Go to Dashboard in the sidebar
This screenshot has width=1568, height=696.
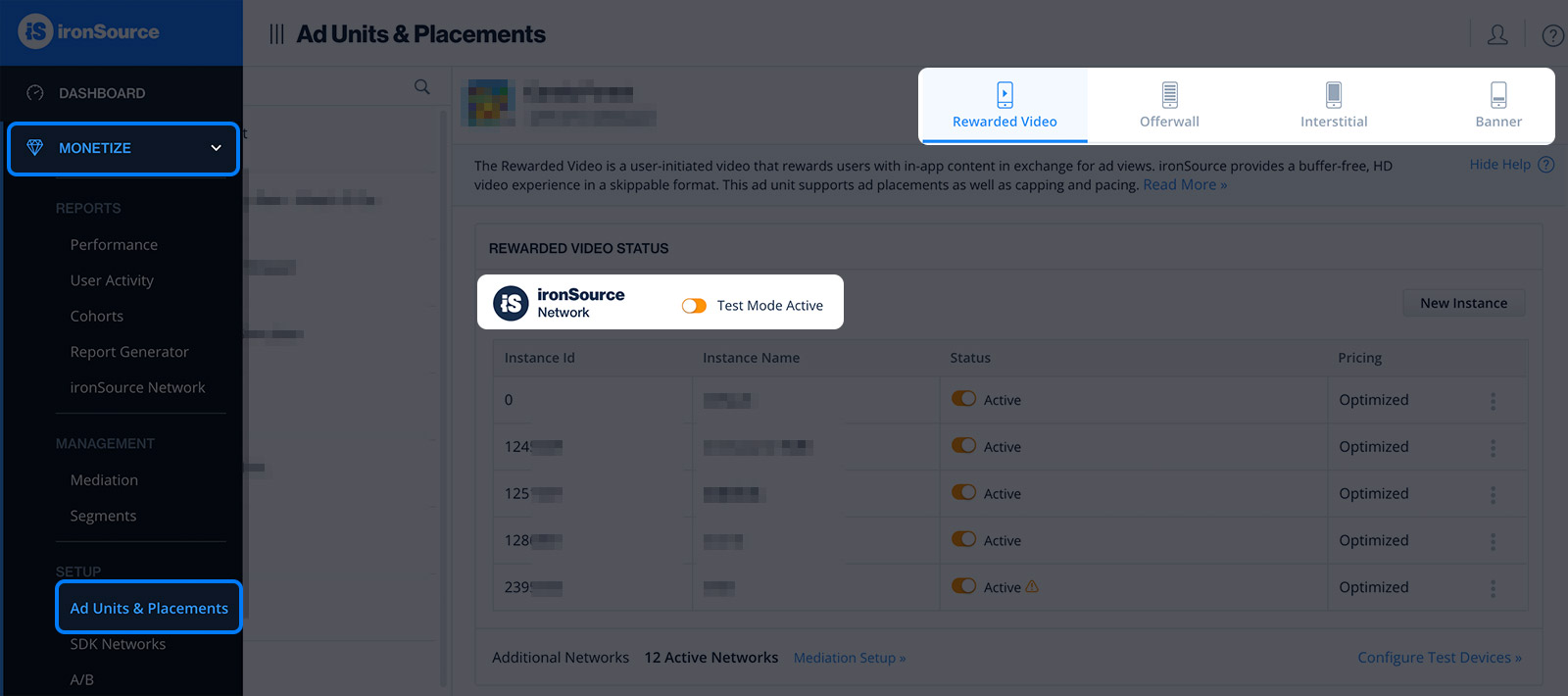pos(102,93)
